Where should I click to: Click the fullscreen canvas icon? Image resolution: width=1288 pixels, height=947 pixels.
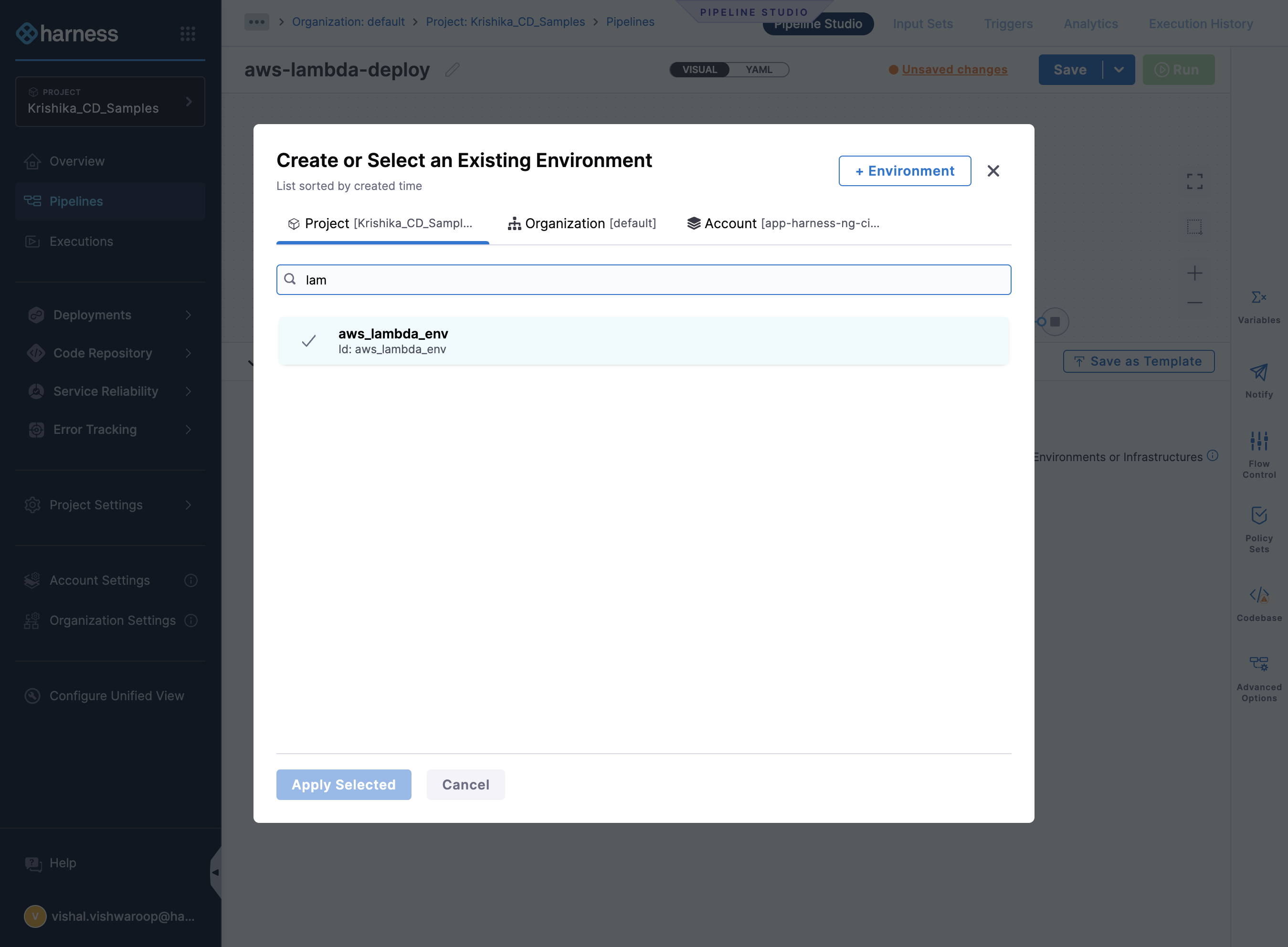click(x=1194, y=182)
